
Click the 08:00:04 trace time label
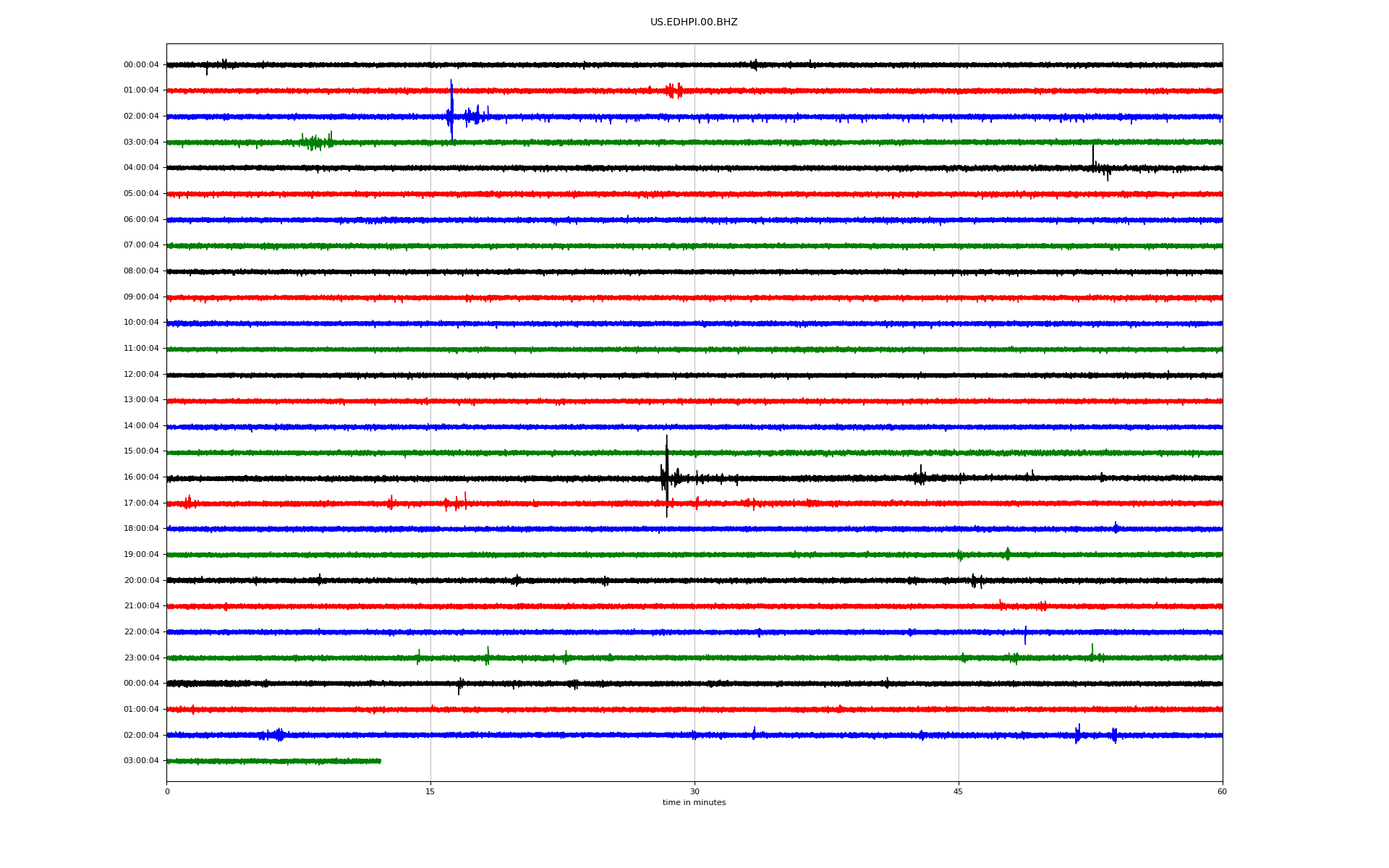click(141, 271)
